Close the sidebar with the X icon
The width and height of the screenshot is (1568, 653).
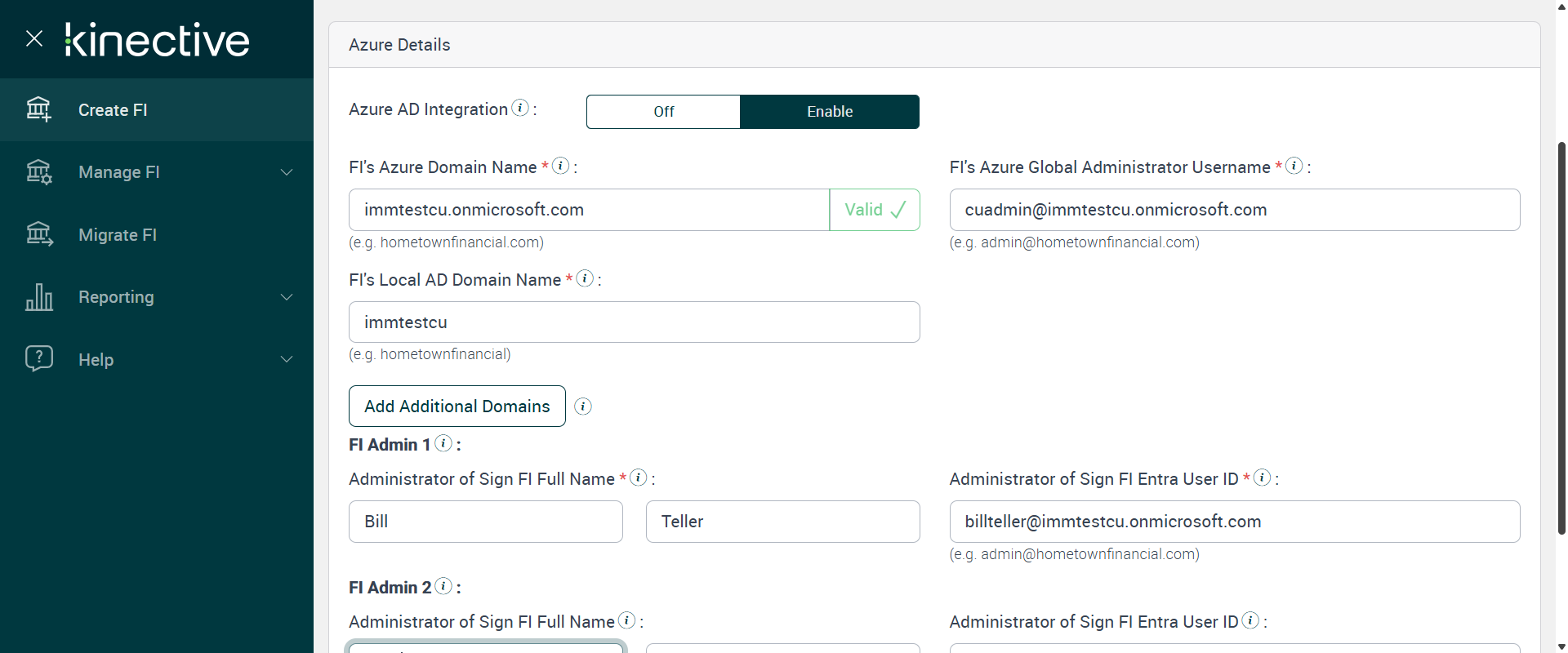tap(34, 38)
